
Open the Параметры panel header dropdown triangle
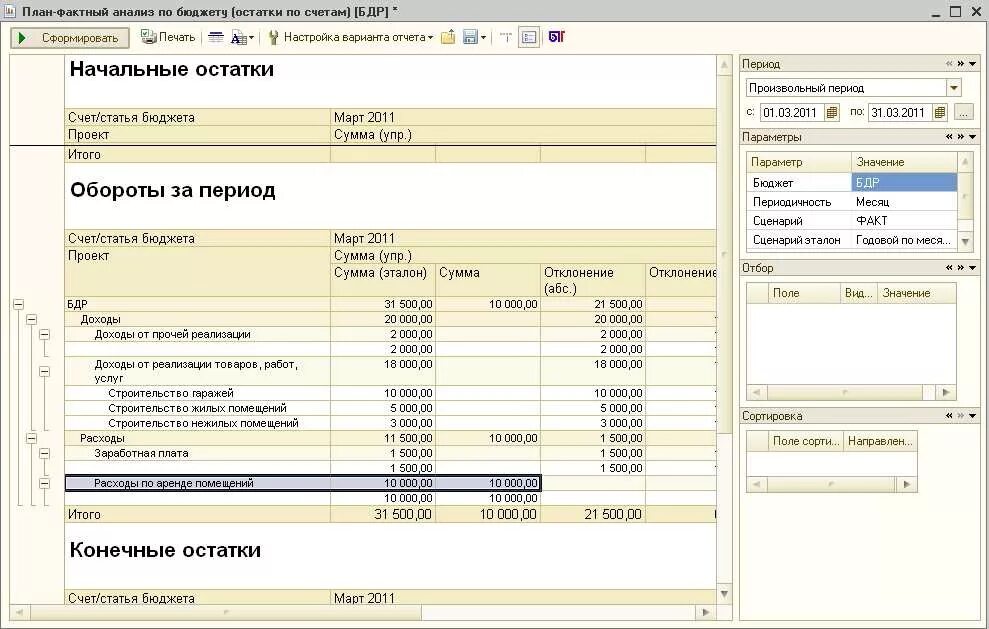[x=973, y=137]
